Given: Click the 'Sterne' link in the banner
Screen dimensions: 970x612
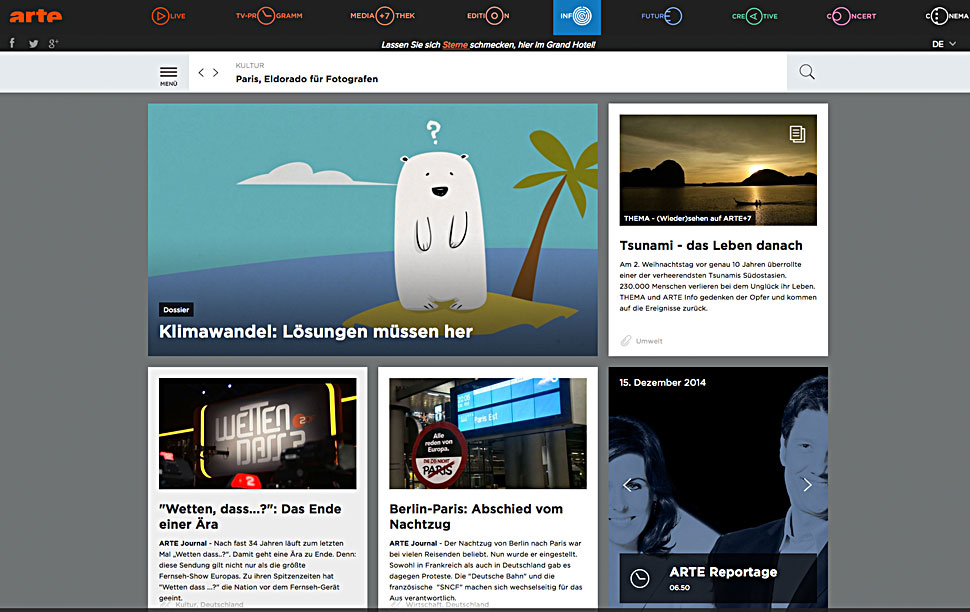Looking at the screenshot, I should [455, 45].
